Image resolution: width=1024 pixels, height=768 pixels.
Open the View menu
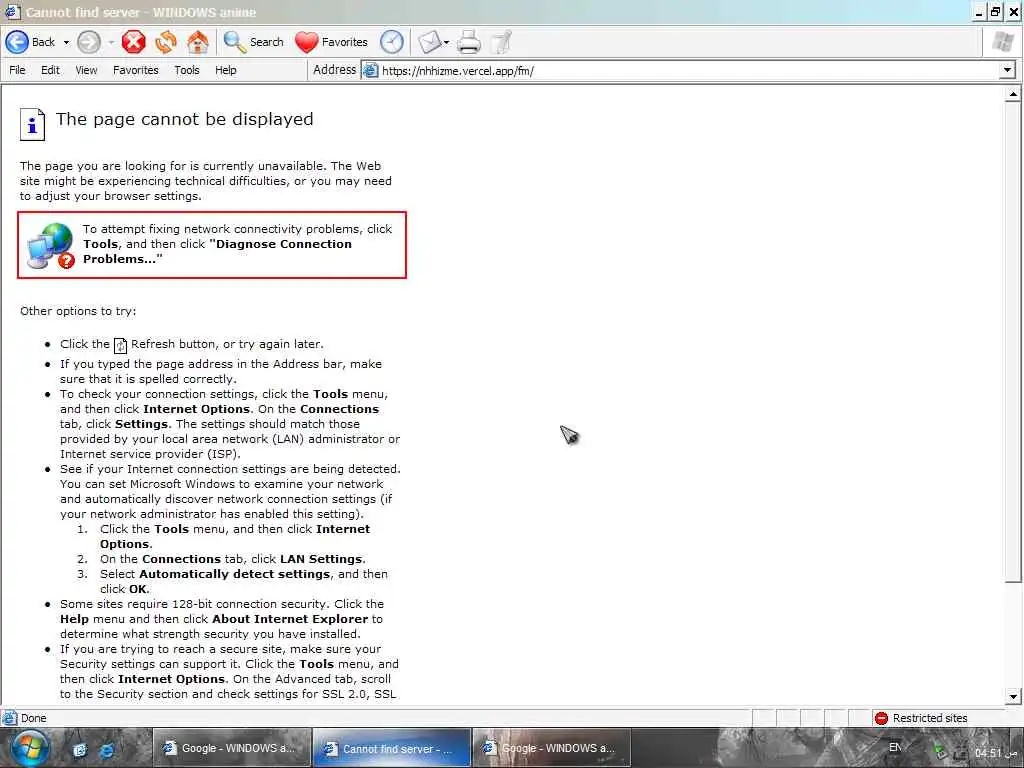[x=86, y=70]
